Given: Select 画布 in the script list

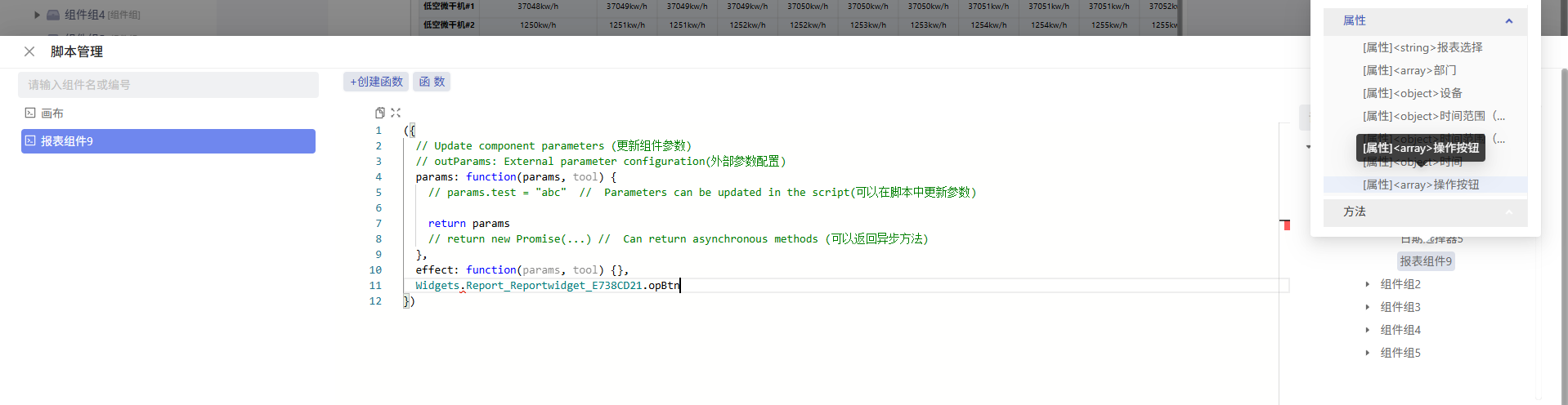Looking at the screenshot, I should pyautogui.click(x=52, y=113).
